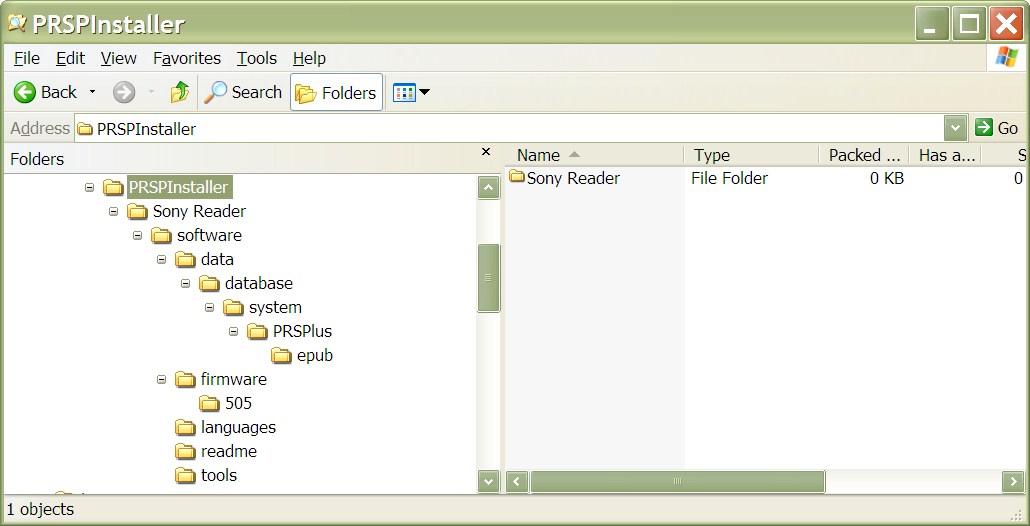The width and height of the screenshot is (1030, 526).
Task: Select the 505 folder in tree
Action: tap(238, 403)
